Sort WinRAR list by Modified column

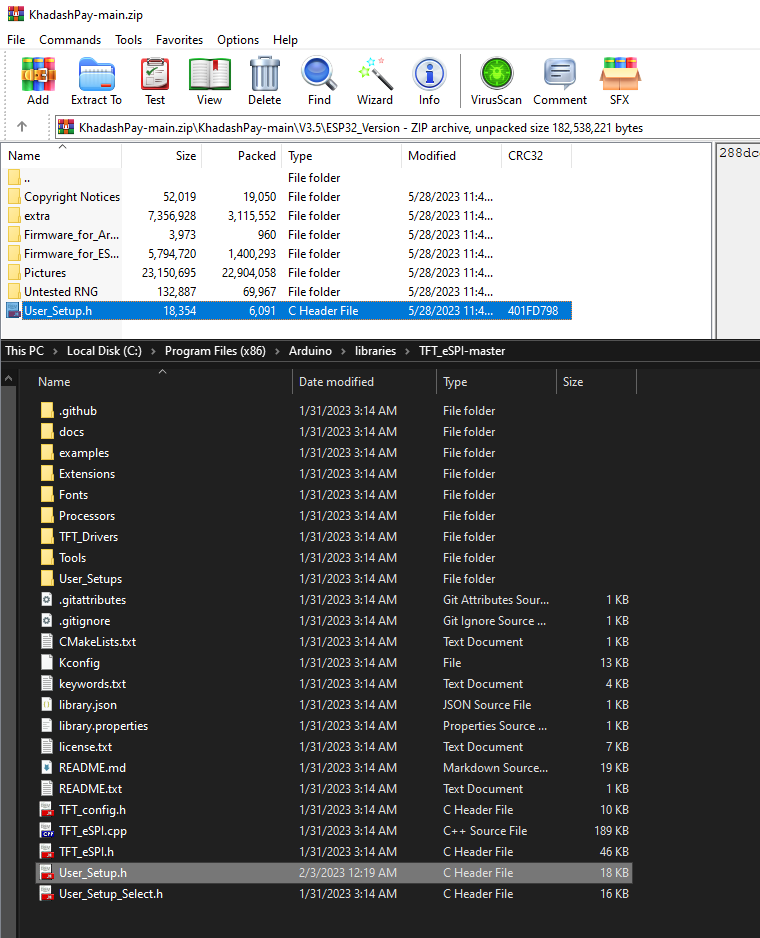click(x=451, y=156)
